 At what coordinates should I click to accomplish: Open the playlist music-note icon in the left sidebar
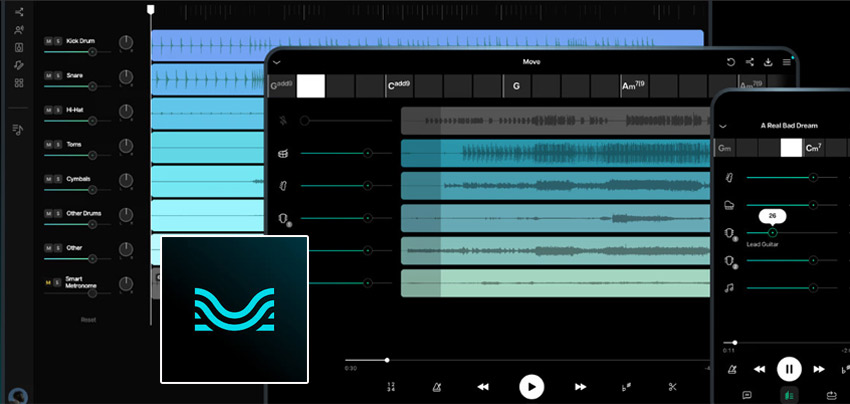[x=18, y=130]
